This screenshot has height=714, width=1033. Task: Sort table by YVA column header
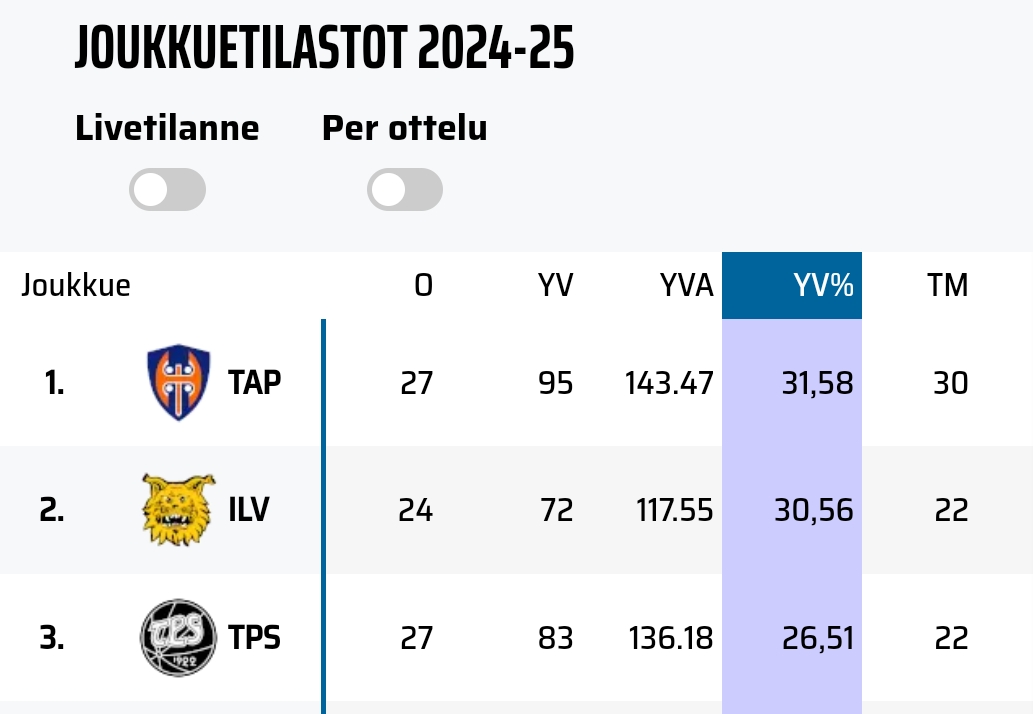(x=686, y=286)
